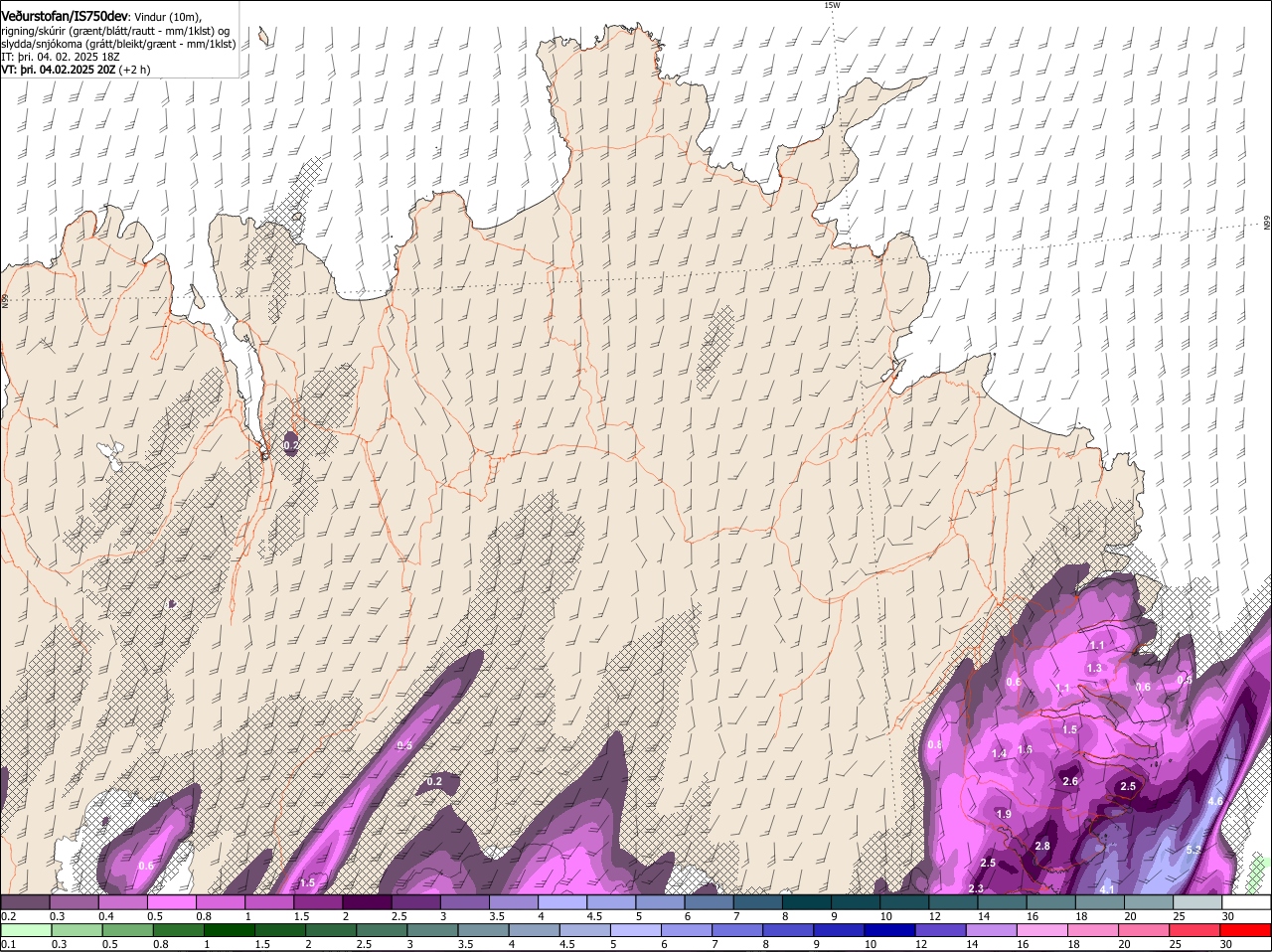
Task: Select the lower scale swatch between 0.5 and 0.8
Action: (127, 930)
